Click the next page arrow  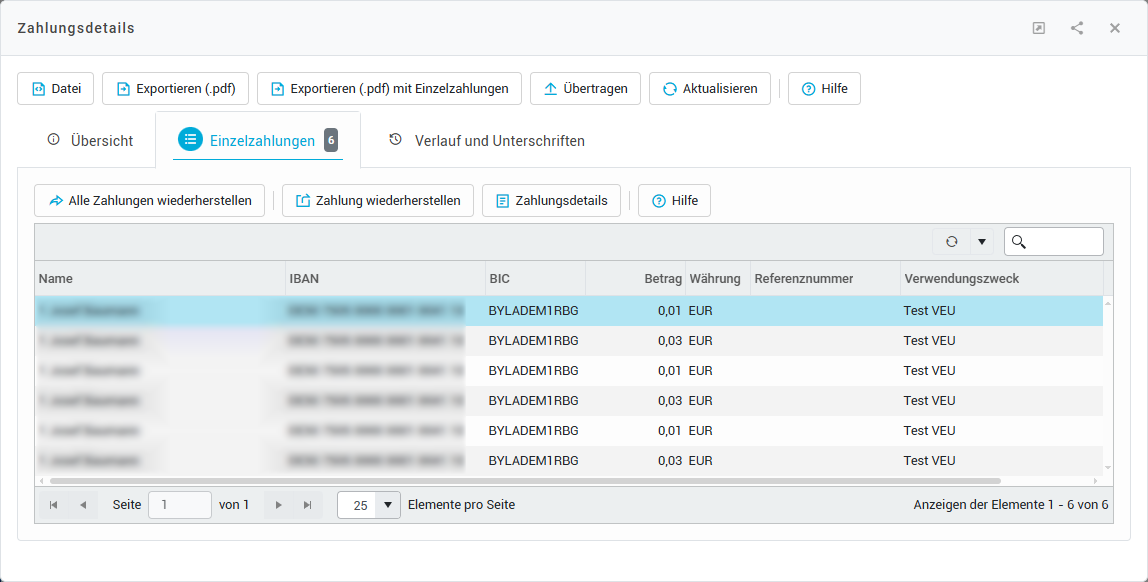tap(279, 505)
